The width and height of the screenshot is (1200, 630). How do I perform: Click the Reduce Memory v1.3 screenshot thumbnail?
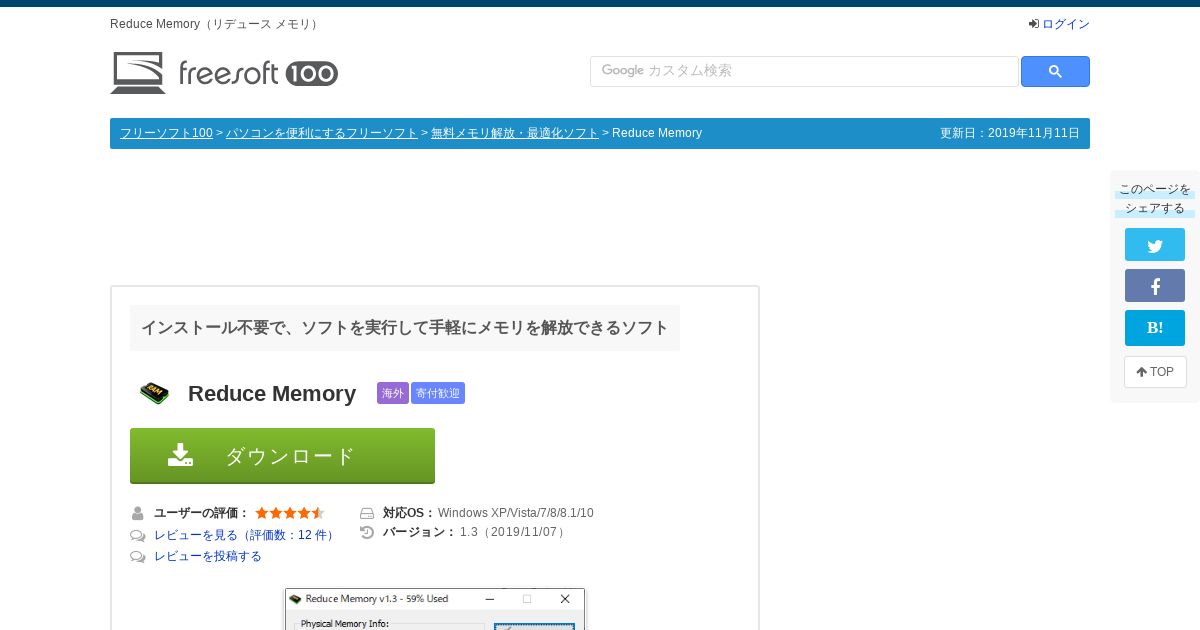pos(435,609)
